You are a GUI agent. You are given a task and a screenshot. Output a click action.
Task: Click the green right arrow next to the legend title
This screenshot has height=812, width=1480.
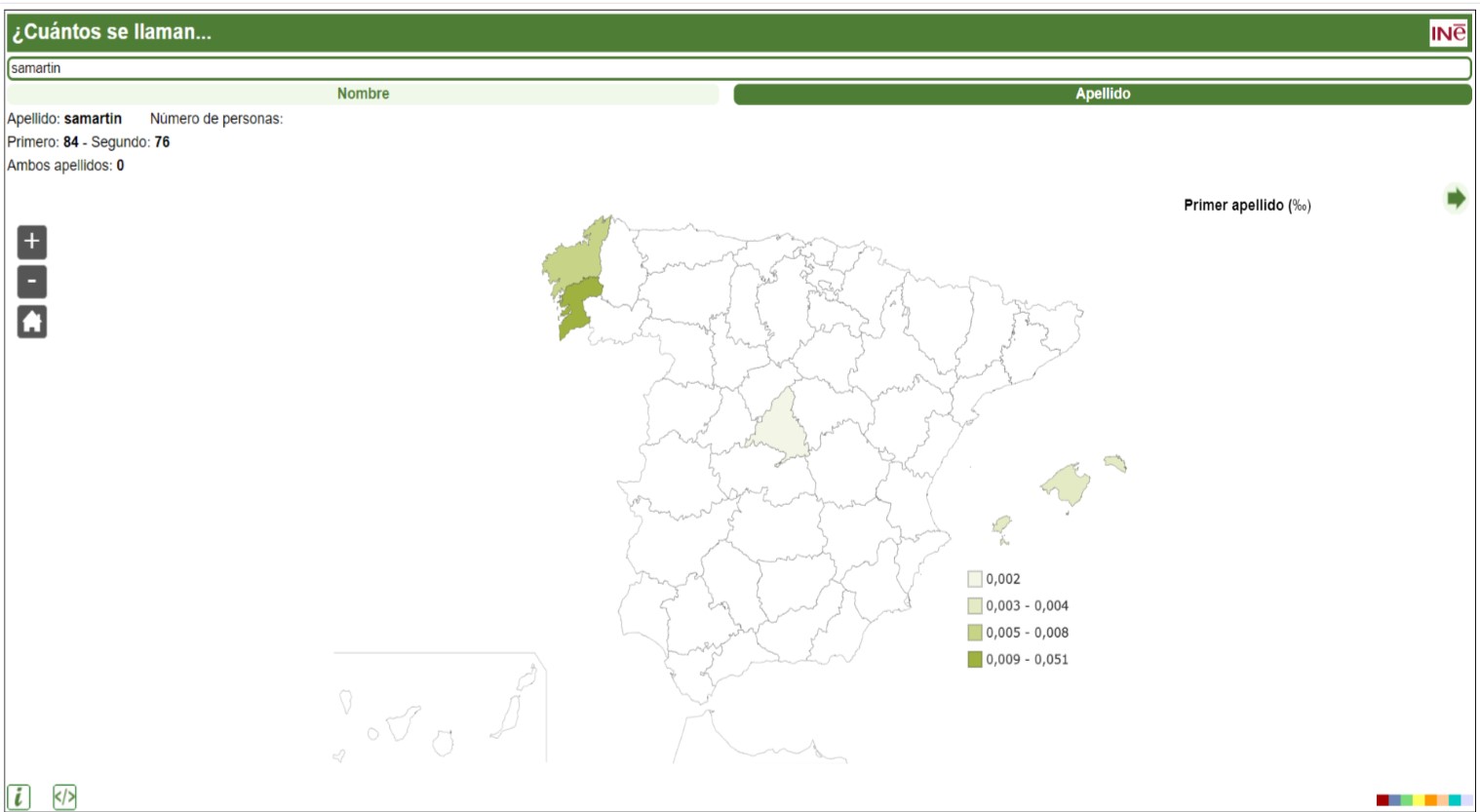(1456, 199)
